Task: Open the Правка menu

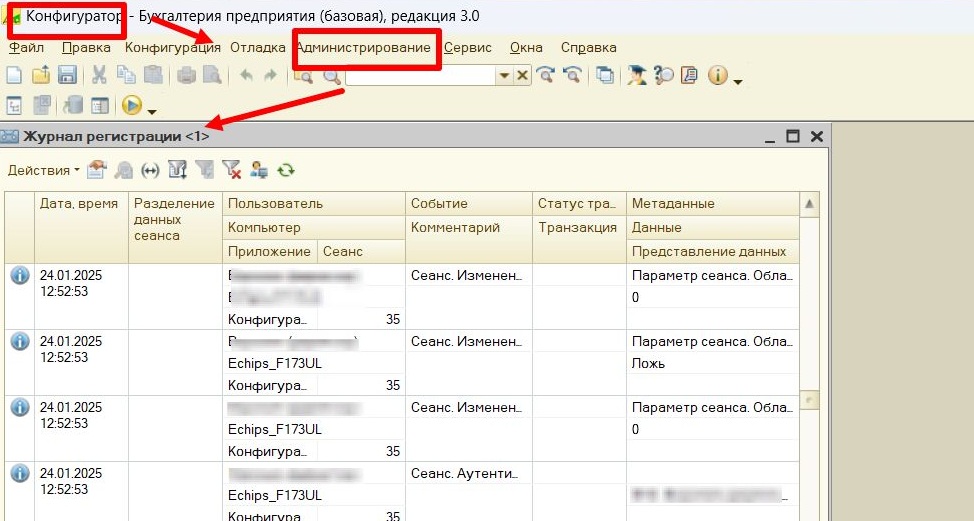Action: click(x=86, y=47)
